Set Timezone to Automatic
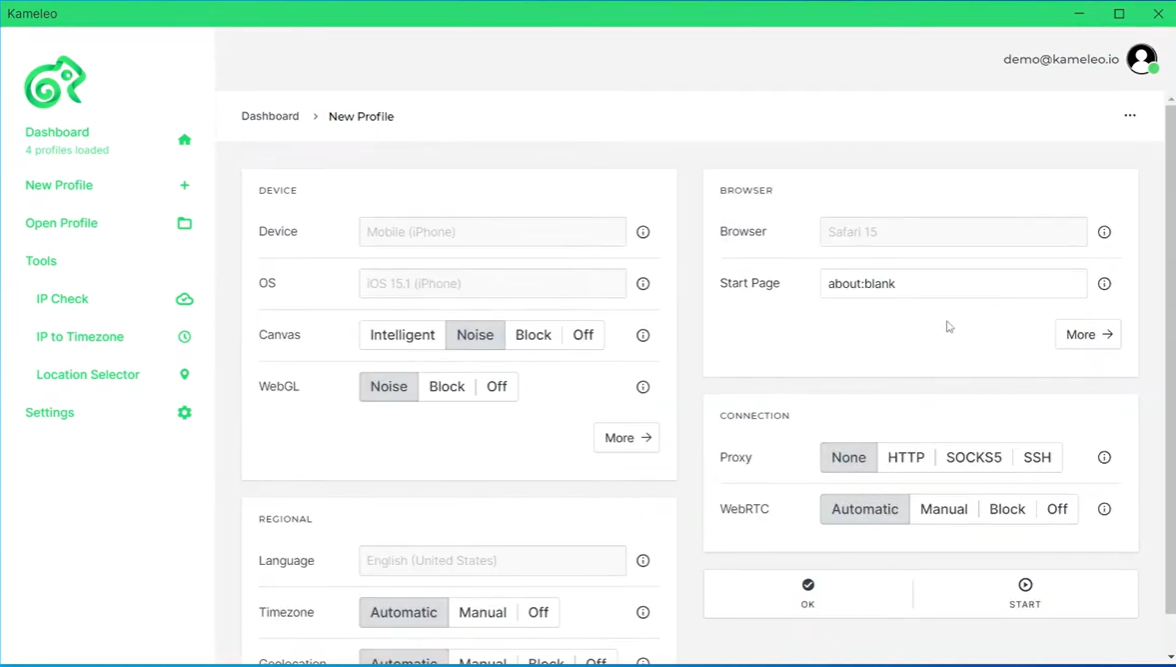 [x=404, y=612]
